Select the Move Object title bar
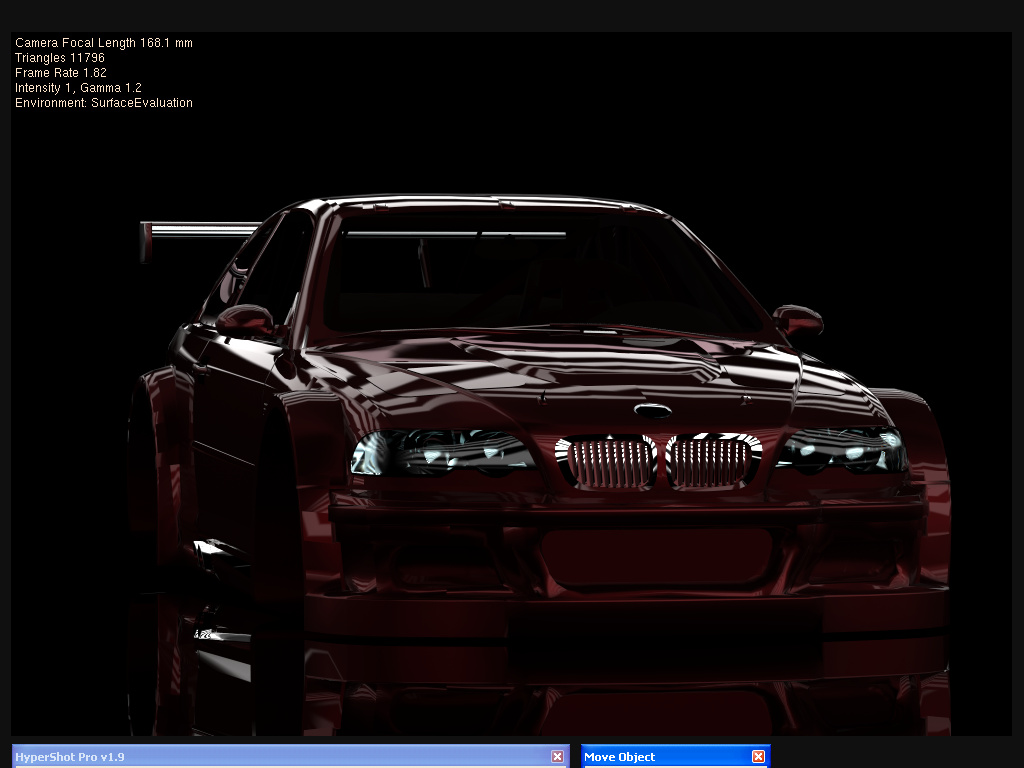This screenshot has width=1024, height=768. (676, 756)
